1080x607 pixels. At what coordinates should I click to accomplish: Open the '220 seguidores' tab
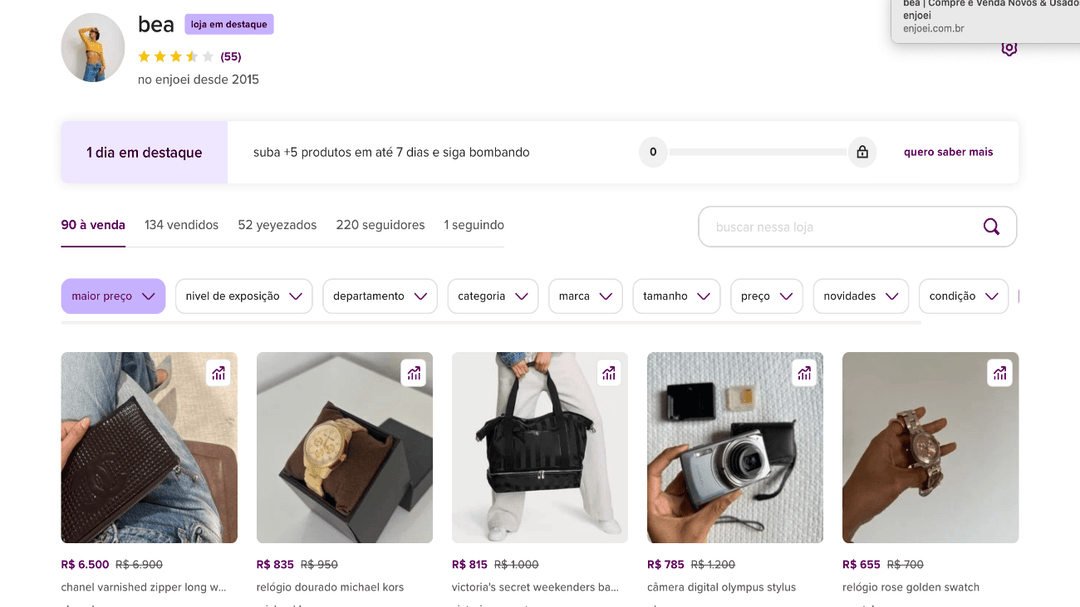pyautogui.click(x=380, y=225)
